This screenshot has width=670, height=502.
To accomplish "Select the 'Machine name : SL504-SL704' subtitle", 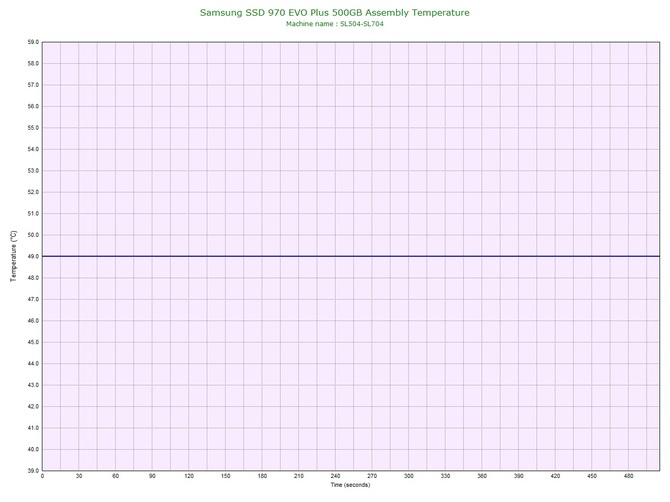I will [x=335, y=24].
